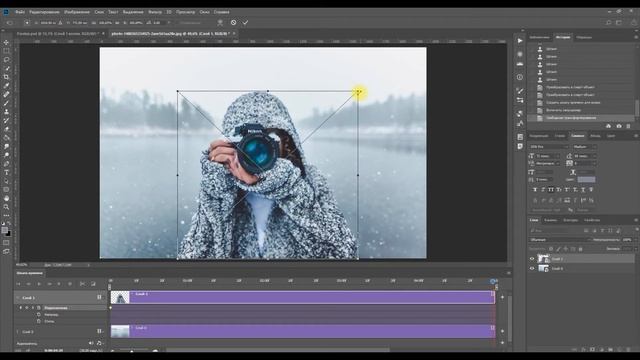This screenshot has height=360, width=640.
Task: Expand the Слой 0 timeline track
Action: [x=18, y=331]
